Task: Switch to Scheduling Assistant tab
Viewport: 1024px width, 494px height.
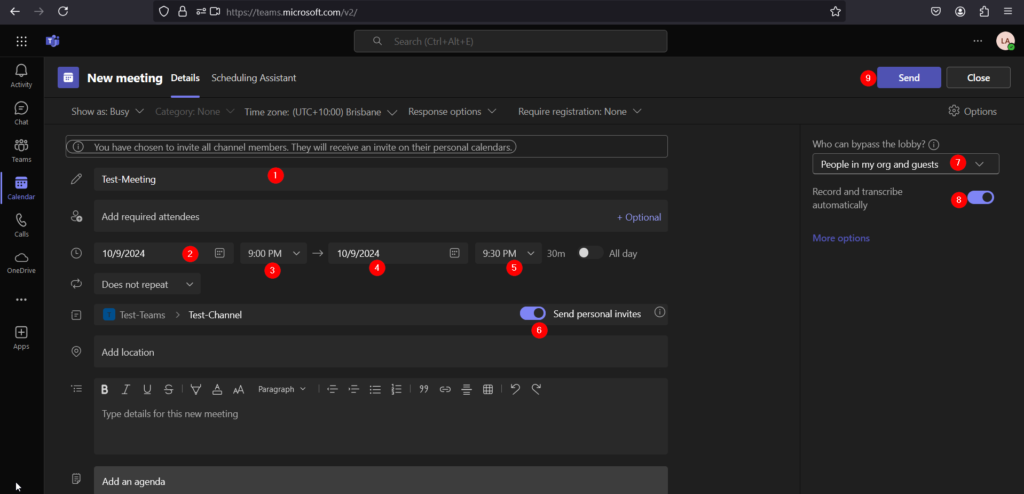Action: [253, 78]
